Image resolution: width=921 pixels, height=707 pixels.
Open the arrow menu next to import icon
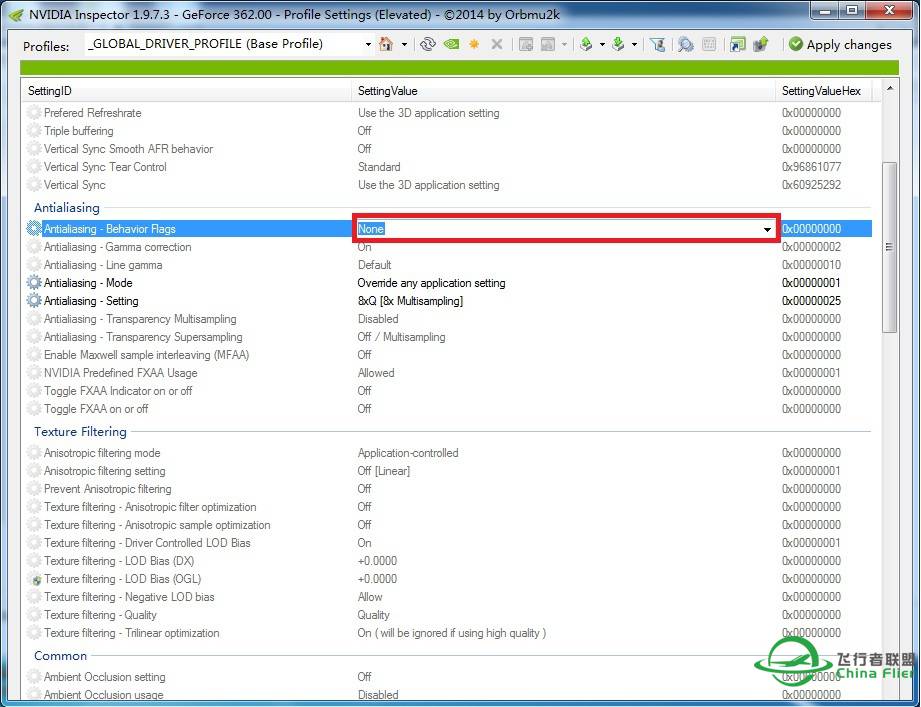pos(634,44)
